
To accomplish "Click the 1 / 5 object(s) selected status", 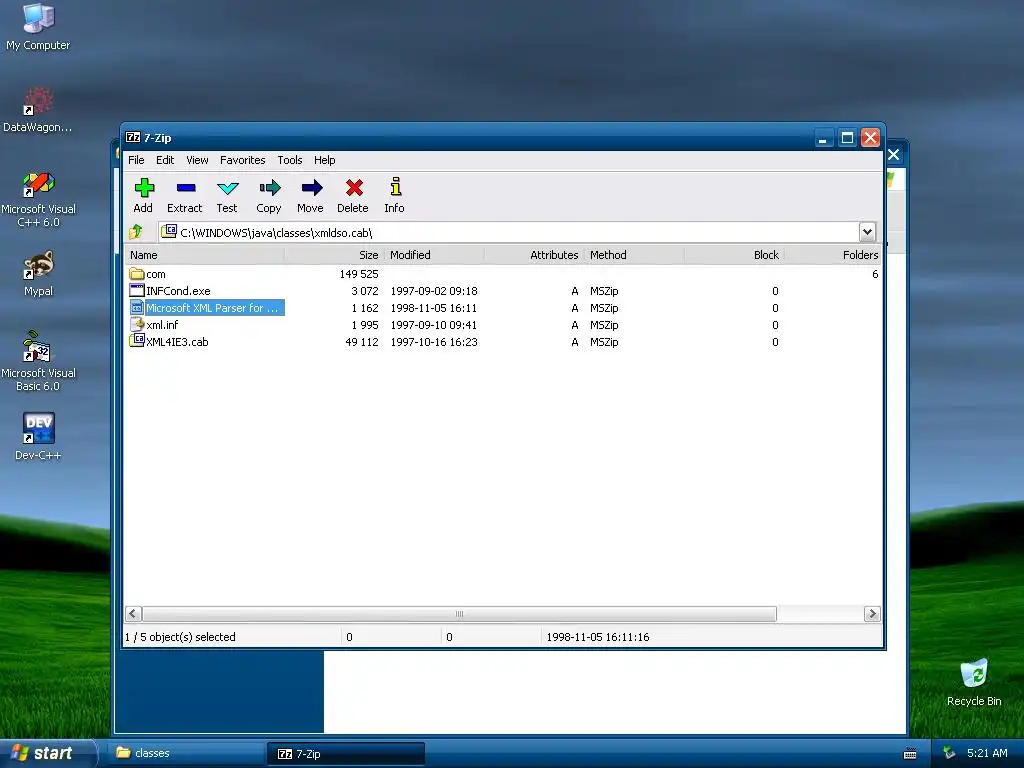I will pos(180,637).
